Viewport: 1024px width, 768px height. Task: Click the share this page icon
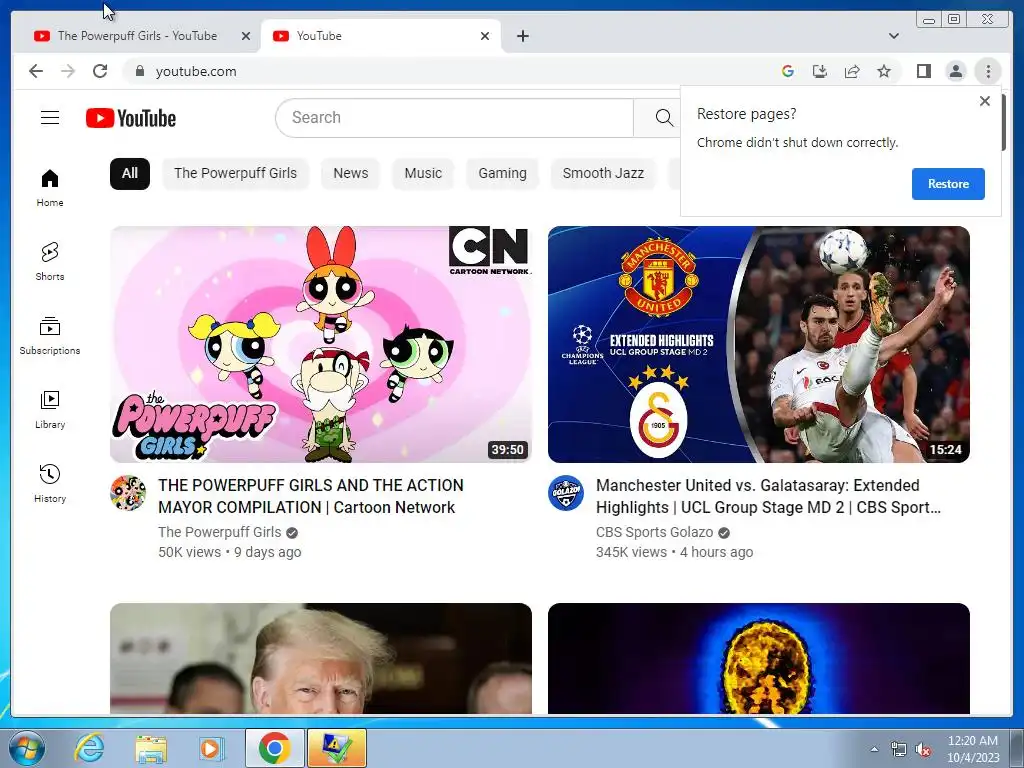[x=852, y=71]
